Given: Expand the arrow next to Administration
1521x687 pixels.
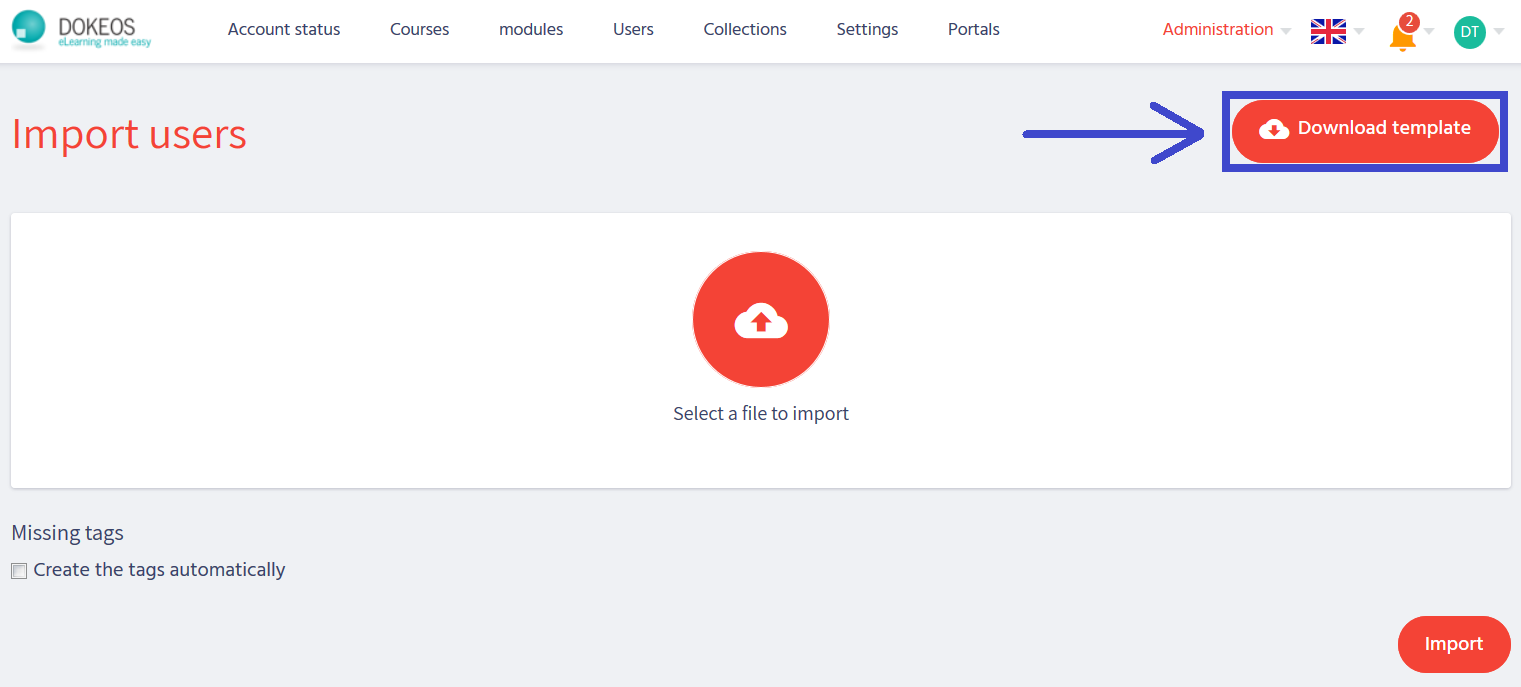Looking at the screenshot, I should tap(1286, 32).
